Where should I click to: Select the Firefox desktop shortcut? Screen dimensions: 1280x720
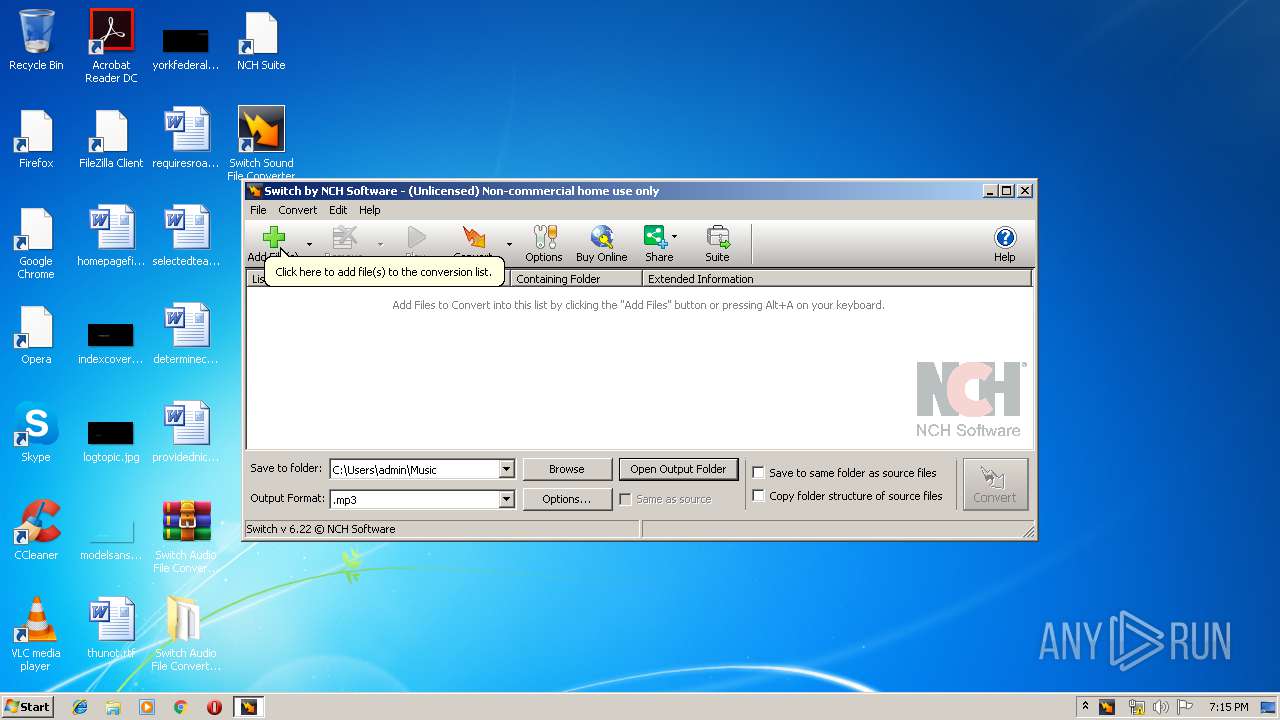click(36, 138)
